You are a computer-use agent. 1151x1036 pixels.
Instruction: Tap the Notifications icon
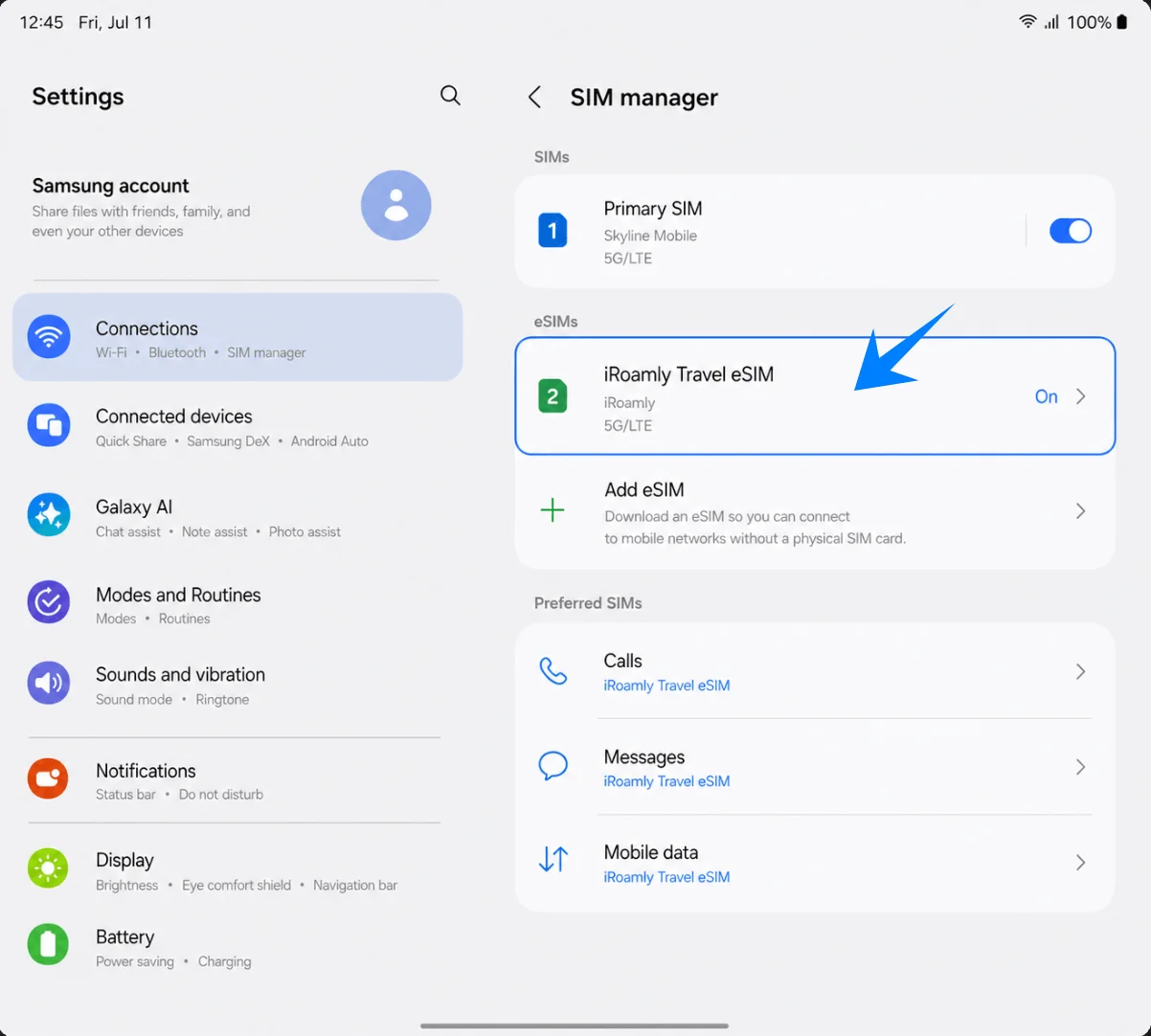click(x=48, y=779)
